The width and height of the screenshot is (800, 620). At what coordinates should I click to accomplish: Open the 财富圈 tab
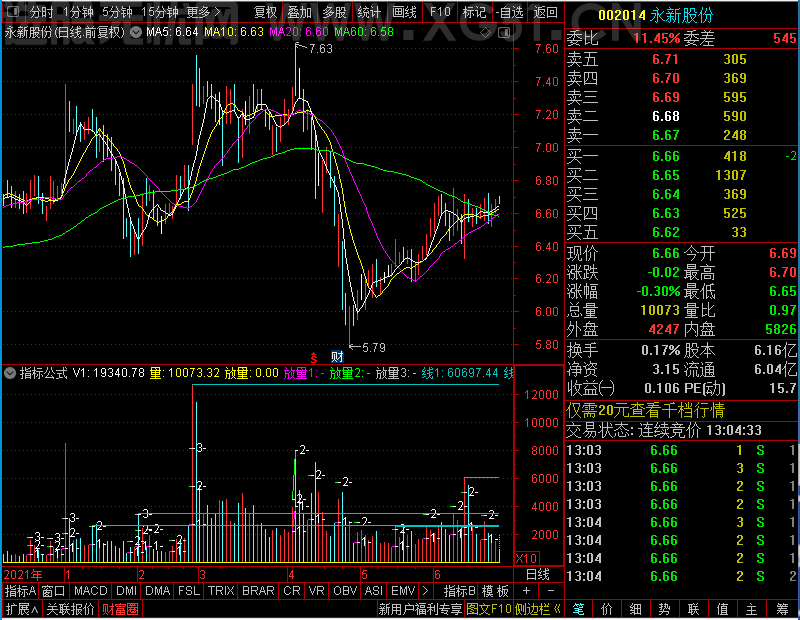(120, 609)
